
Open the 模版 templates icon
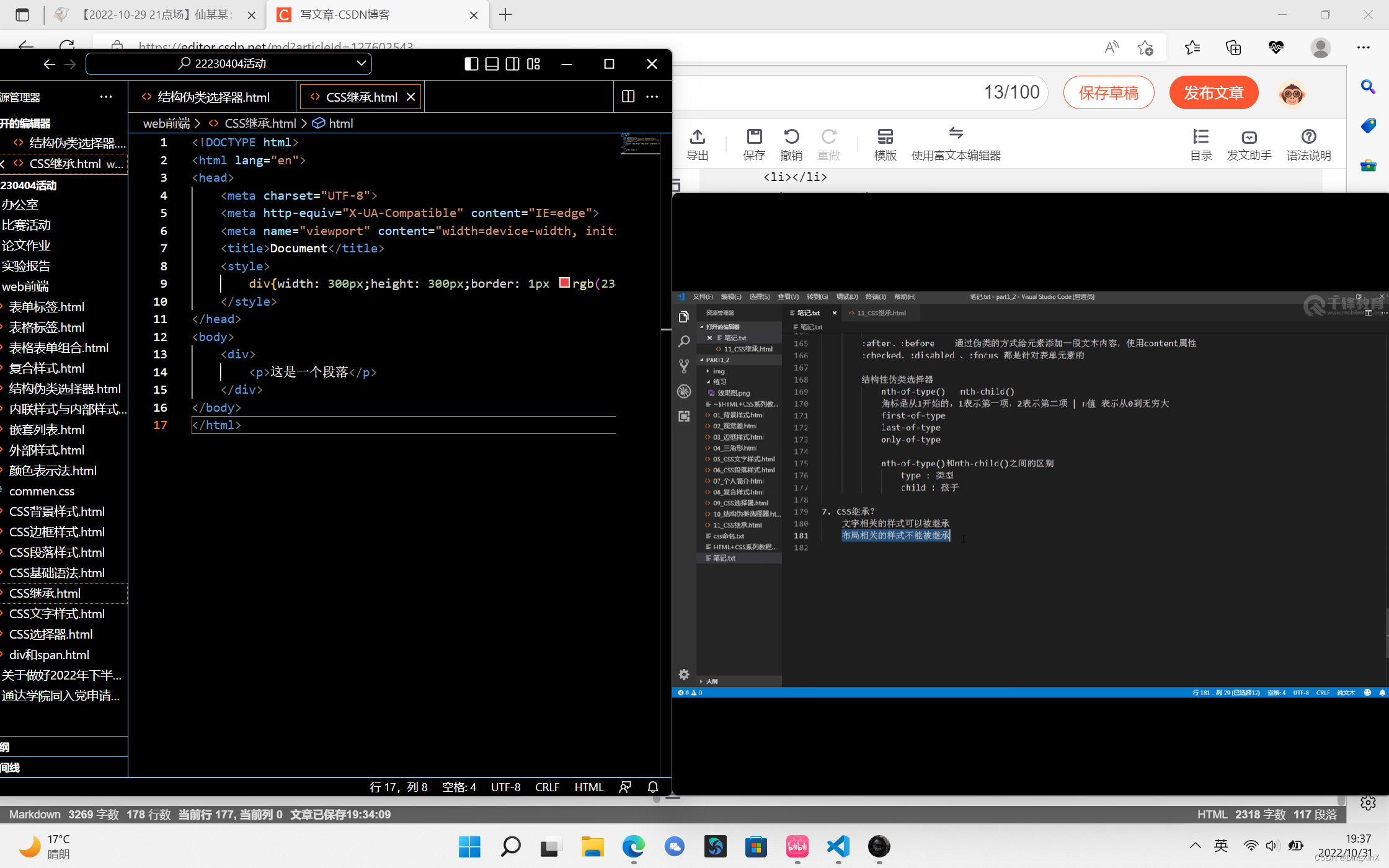click(885, 143)
